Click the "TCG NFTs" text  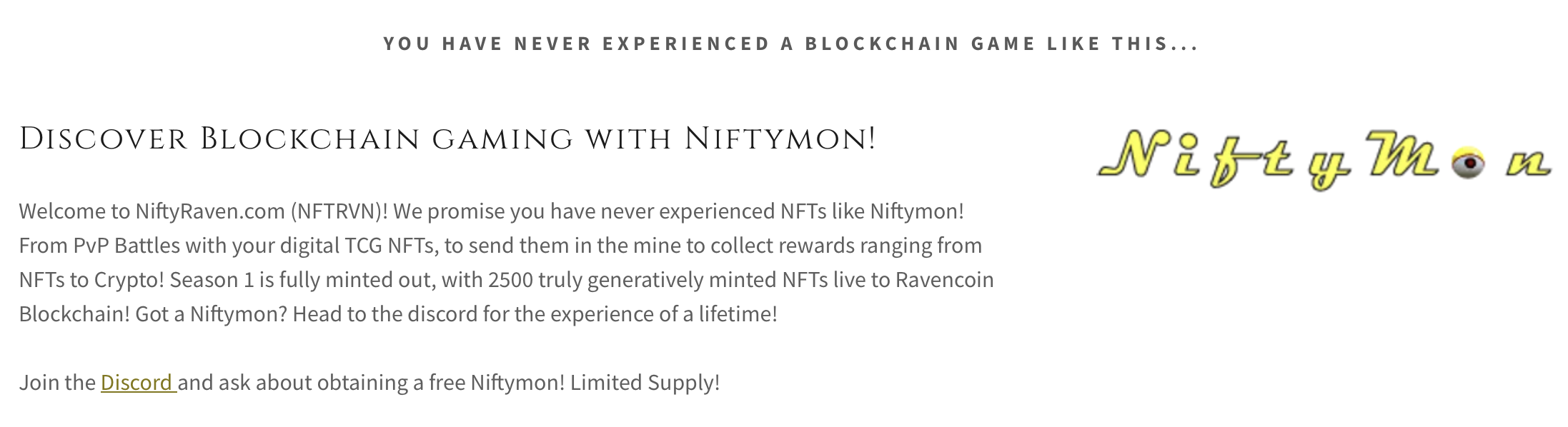[x=391, y=246]
